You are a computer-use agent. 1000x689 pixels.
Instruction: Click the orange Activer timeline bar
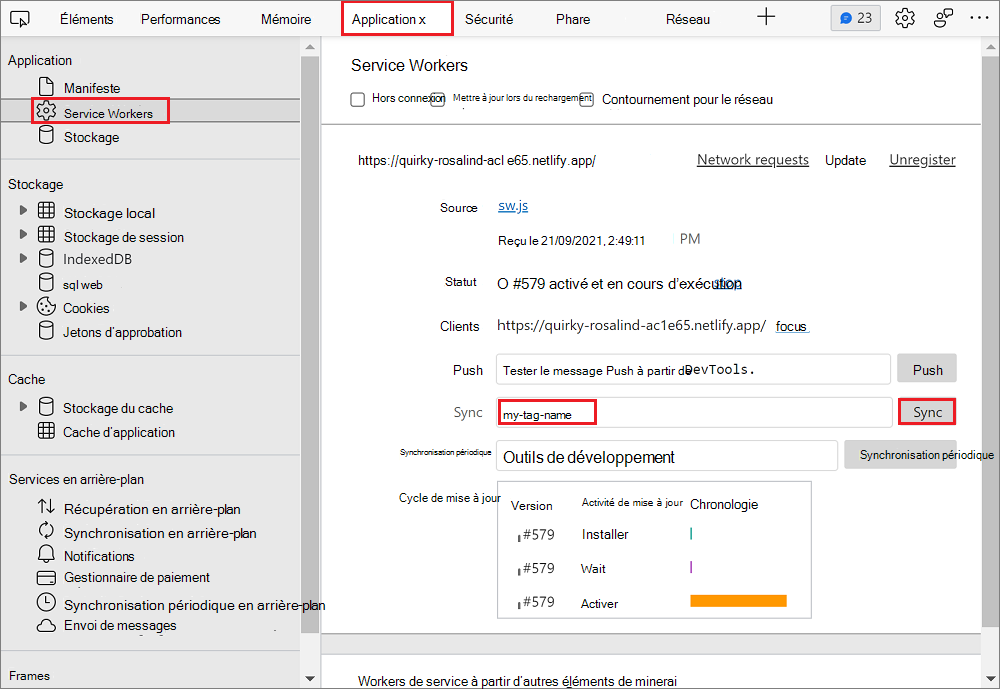[737, 600]
